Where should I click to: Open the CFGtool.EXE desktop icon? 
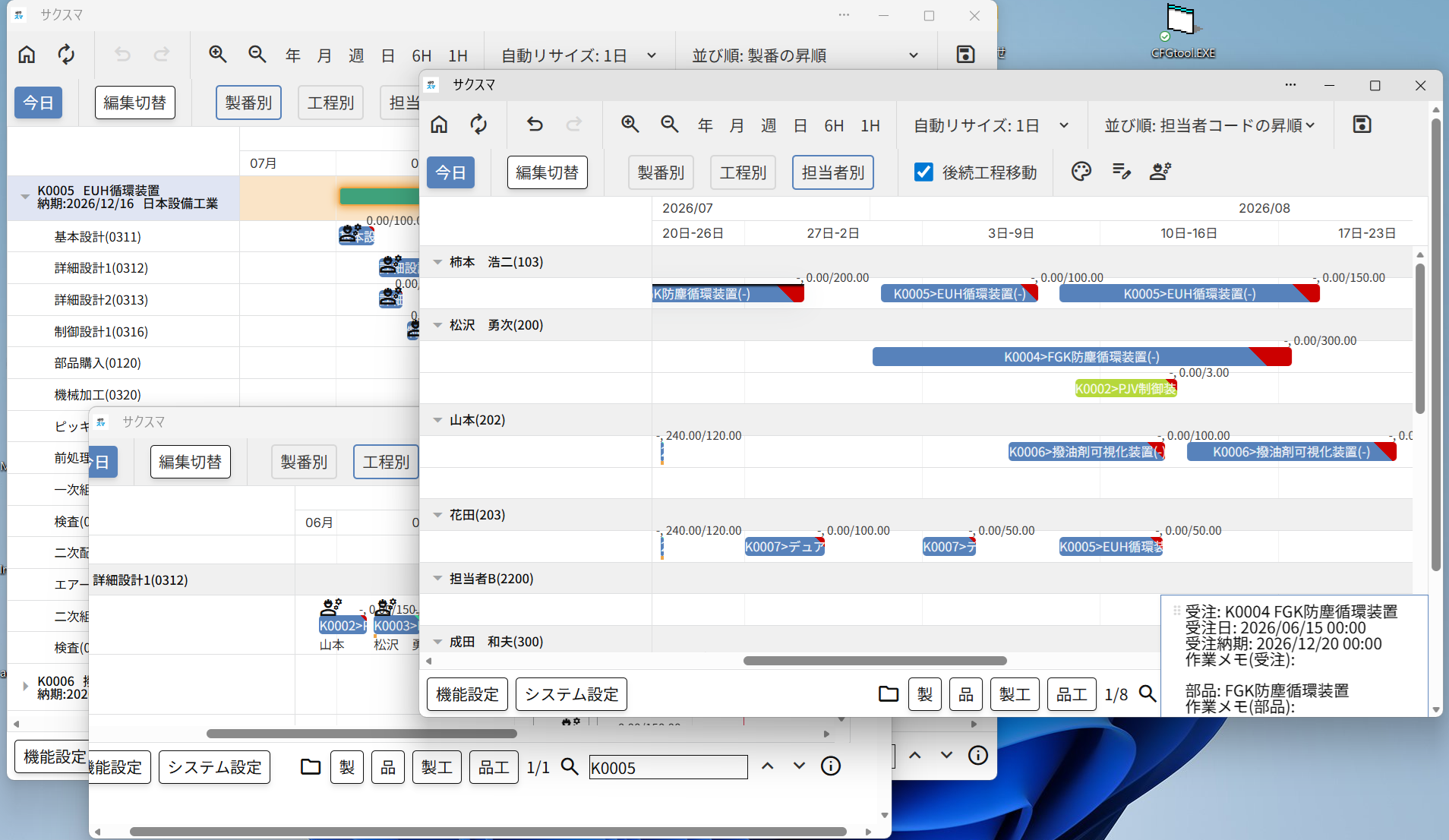point(1182,32)
